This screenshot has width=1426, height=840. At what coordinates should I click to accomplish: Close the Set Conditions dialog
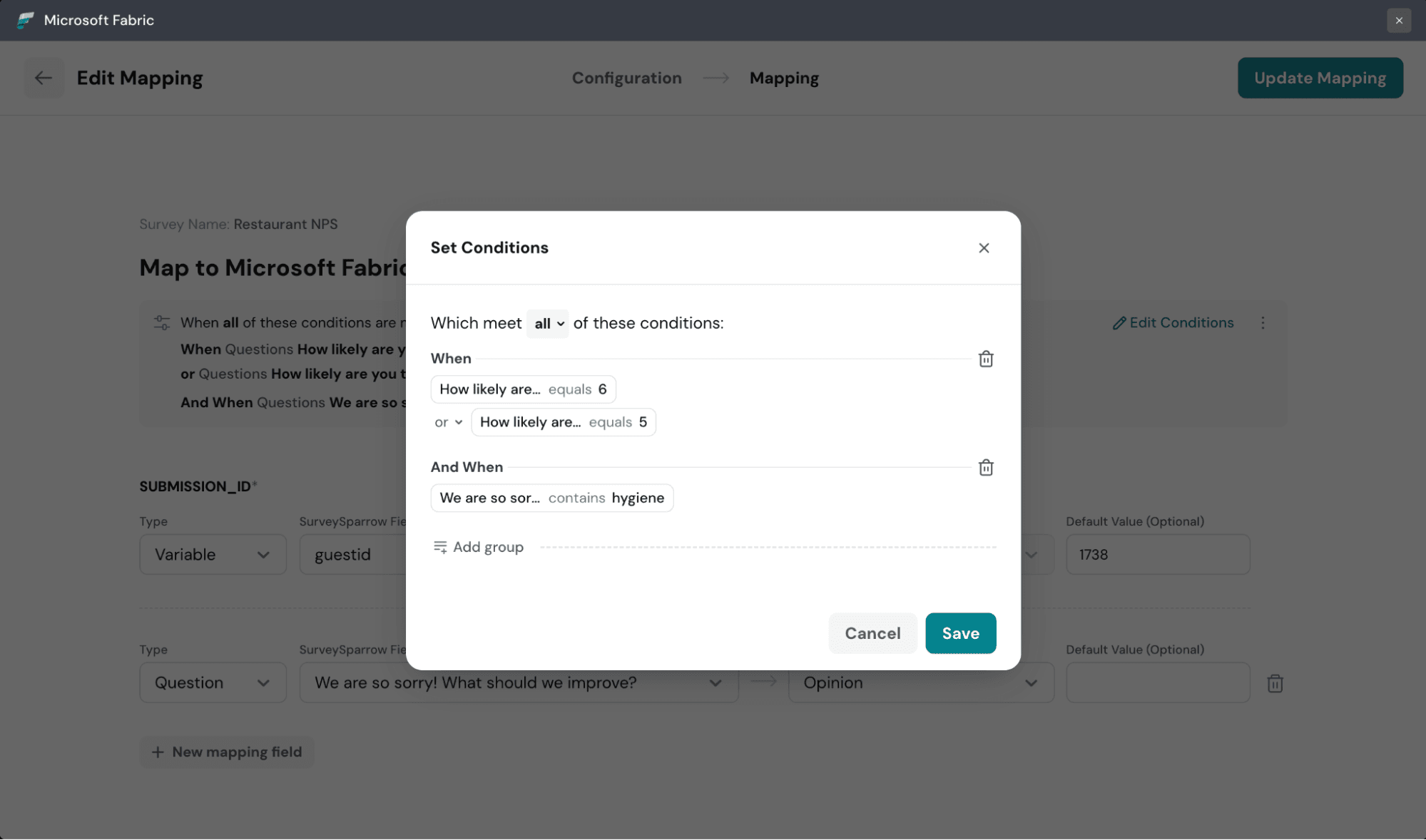point(984,247)
